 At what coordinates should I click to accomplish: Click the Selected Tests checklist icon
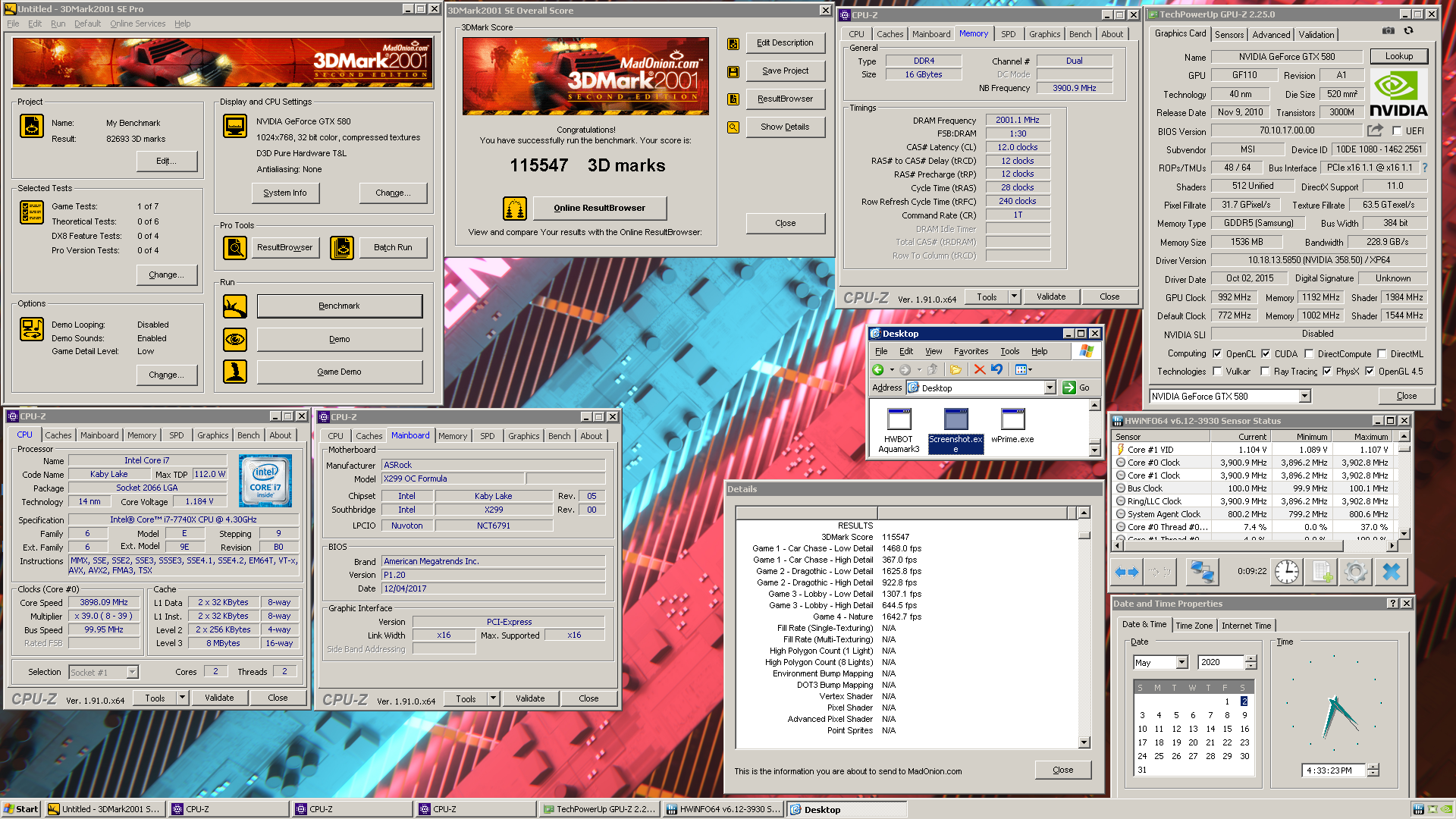click(32, 212)
